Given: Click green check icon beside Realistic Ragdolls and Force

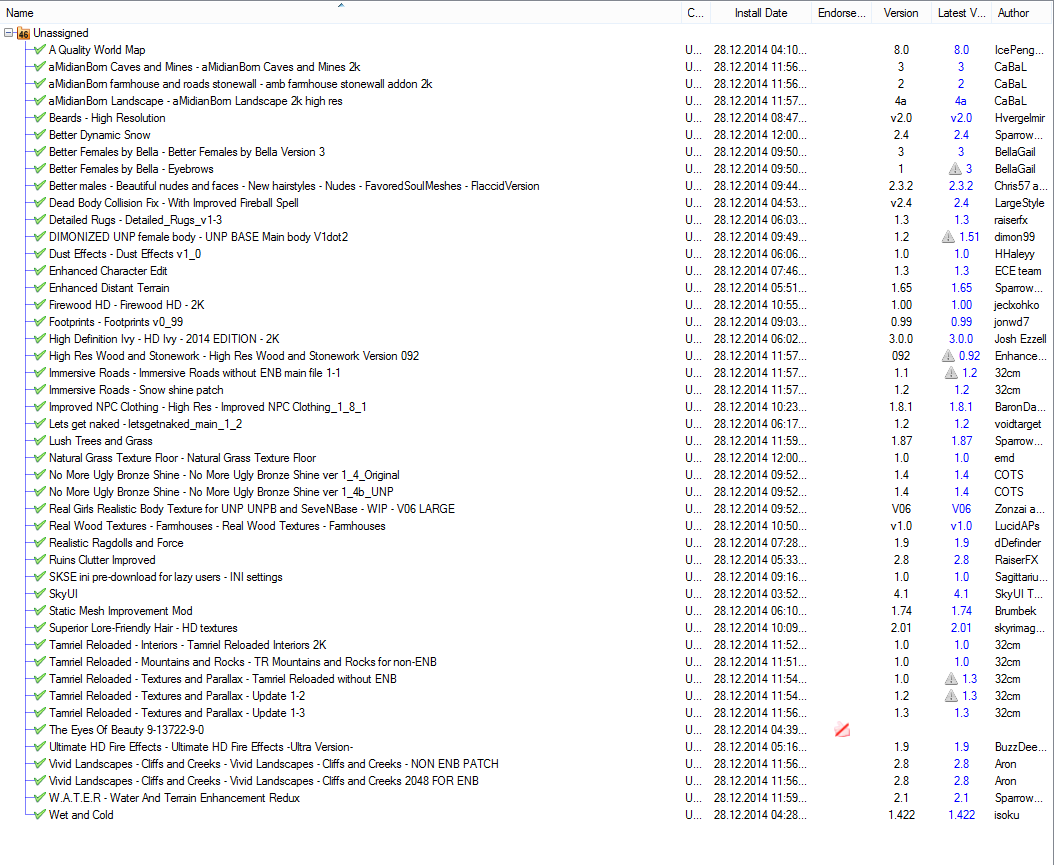Looking at the screenshot, I should (x=40, y=542).
